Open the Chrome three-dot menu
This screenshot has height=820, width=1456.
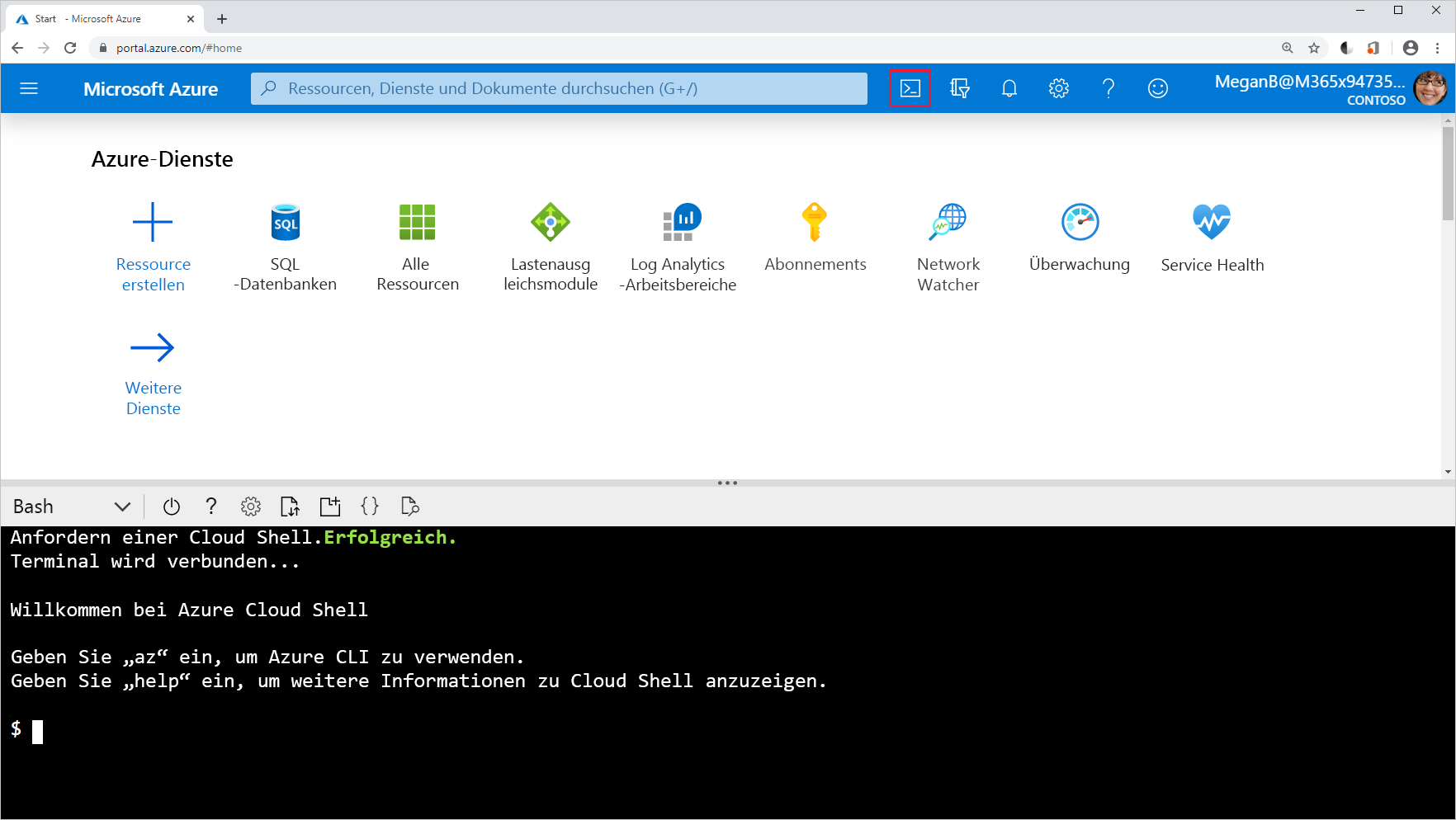click(x=1438, y=48)
